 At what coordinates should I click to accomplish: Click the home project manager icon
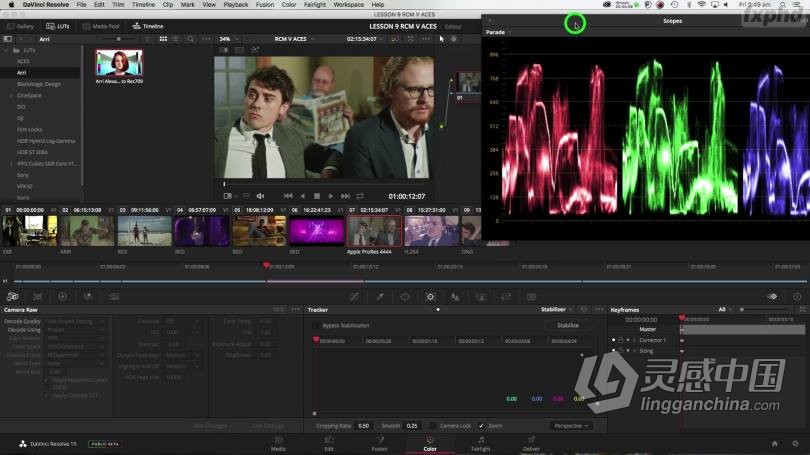[x=775, y=443]
